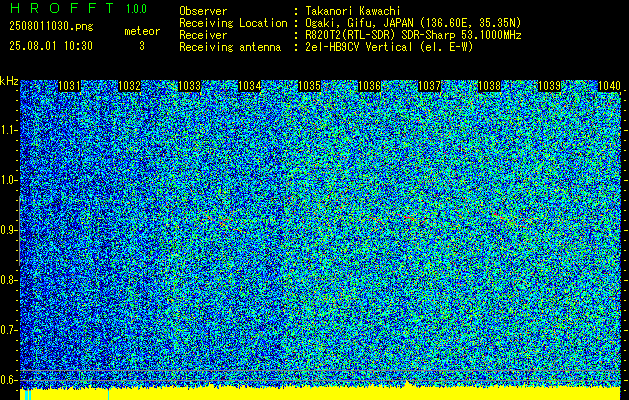The height and width of the screenshot is (400, 629).
Task: Click time marker 1033
Action: [x=189, y=86]
